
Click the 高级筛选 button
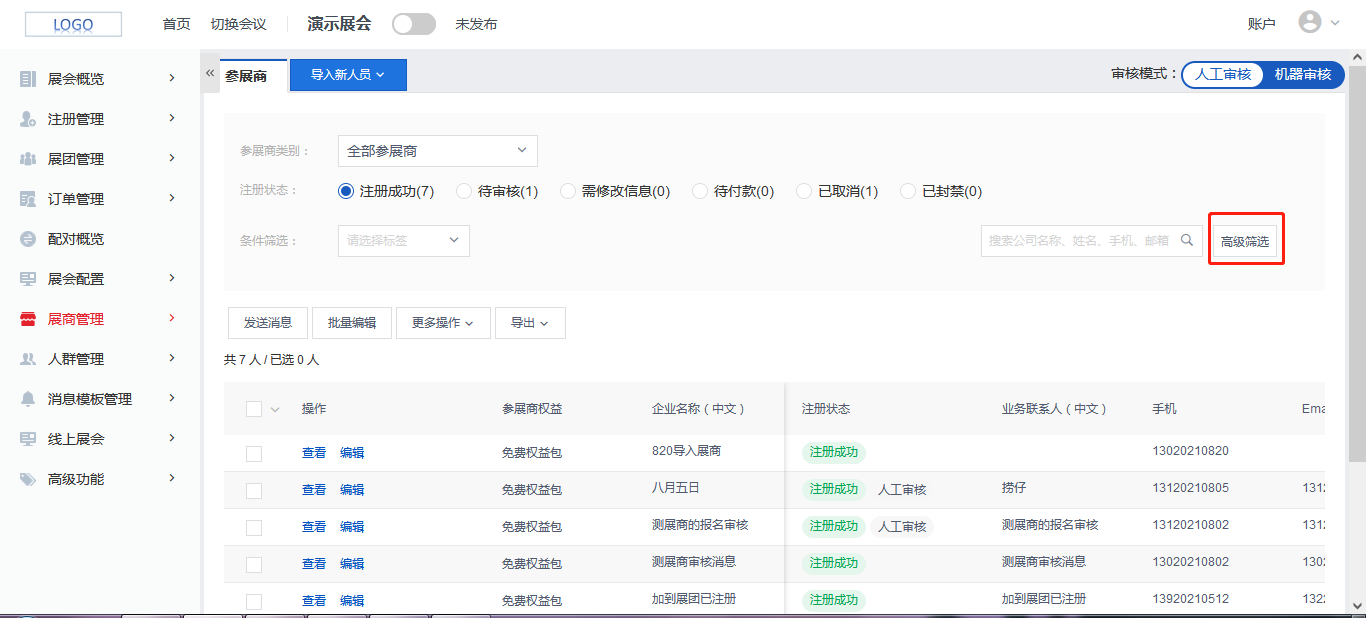click(x=1244, y=242)
